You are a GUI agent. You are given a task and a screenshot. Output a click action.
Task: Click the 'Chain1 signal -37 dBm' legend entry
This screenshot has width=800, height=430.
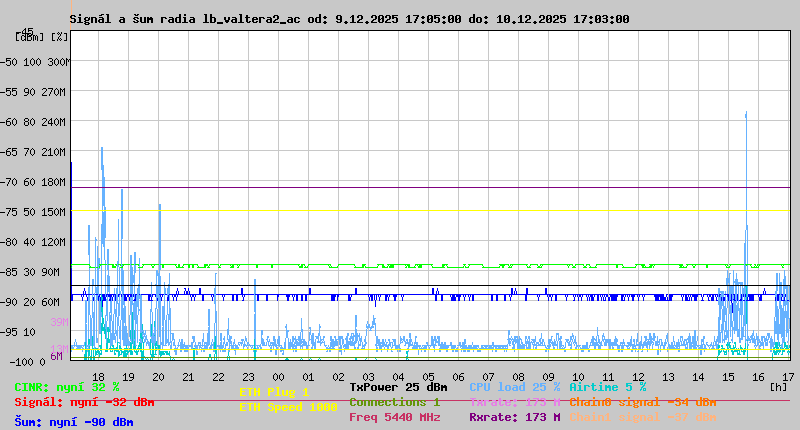(642, 417)
